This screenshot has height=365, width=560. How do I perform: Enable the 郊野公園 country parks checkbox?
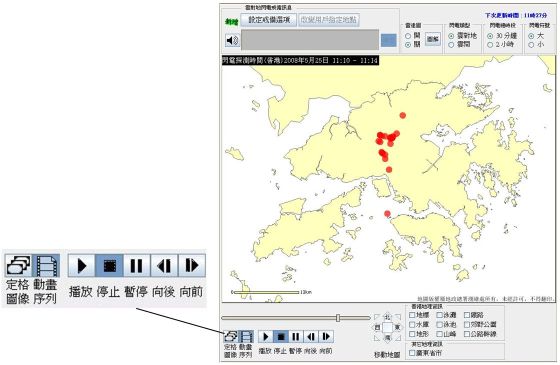tap(467, 325)
